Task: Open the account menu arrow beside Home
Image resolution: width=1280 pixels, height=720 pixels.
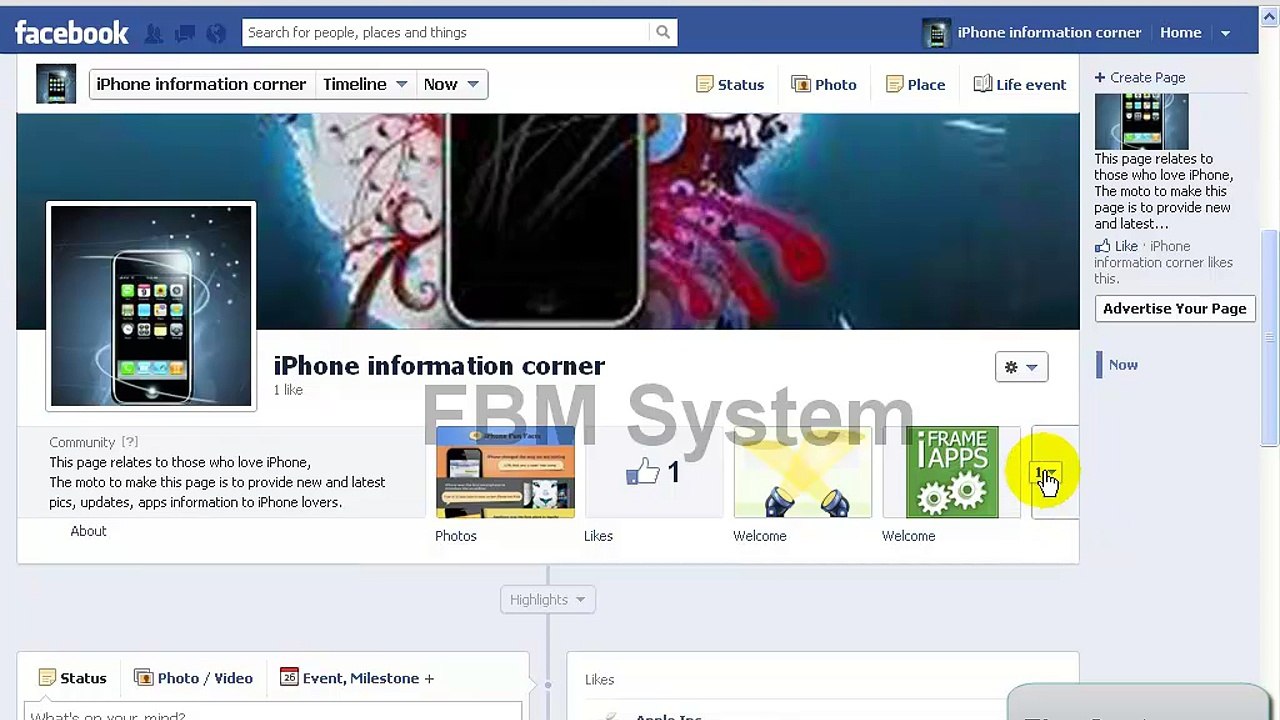Action: (x=1225, y=33)
